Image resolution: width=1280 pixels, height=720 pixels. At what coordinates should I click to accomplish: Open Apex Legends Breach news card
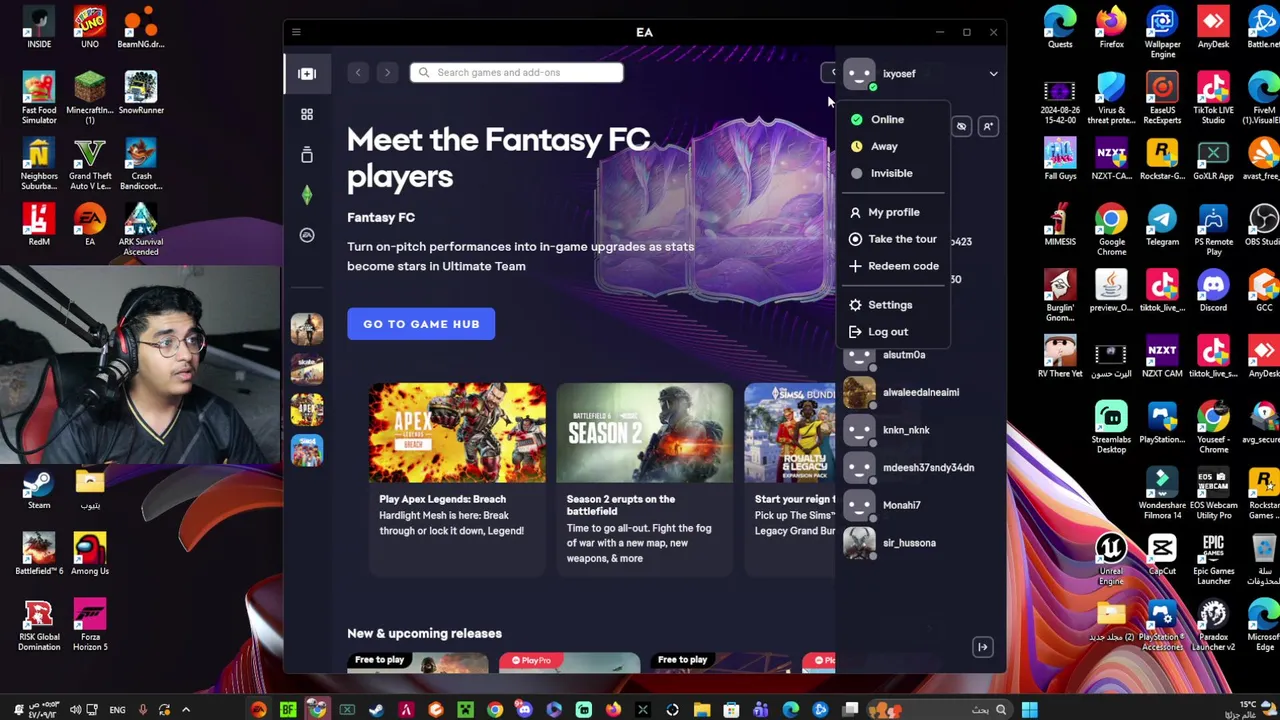(x=457, y=479)
